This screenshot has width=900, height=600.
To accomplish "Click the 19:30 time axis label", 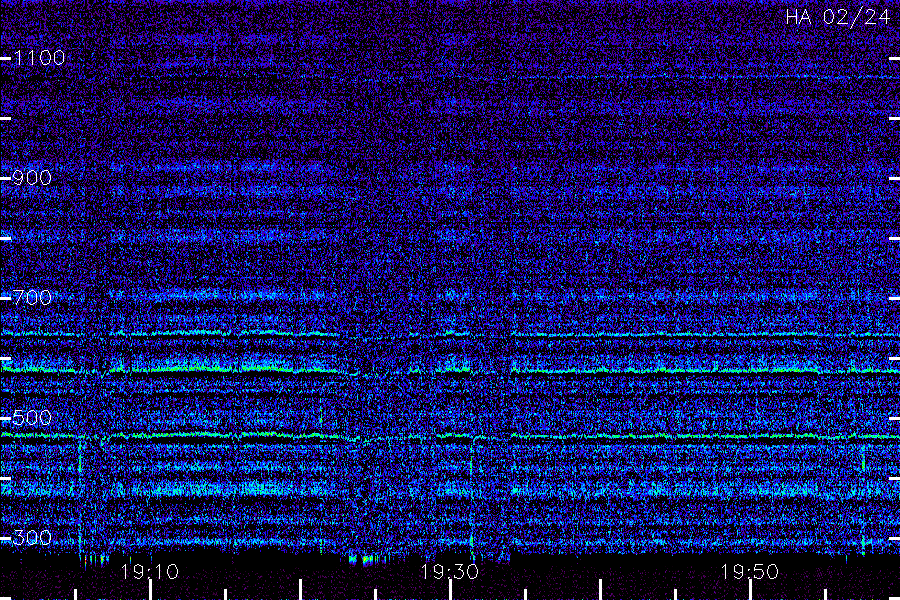I will [449, 572].
